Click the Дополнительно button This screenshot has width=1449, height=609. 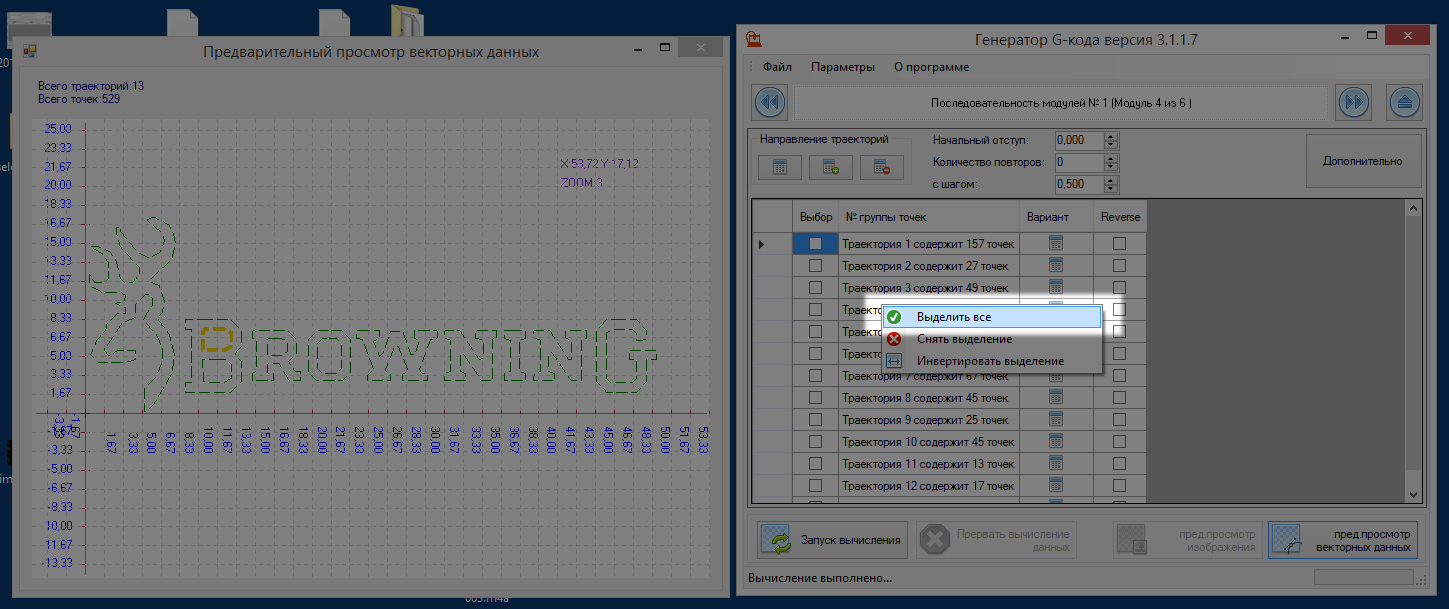point(1363,161)
